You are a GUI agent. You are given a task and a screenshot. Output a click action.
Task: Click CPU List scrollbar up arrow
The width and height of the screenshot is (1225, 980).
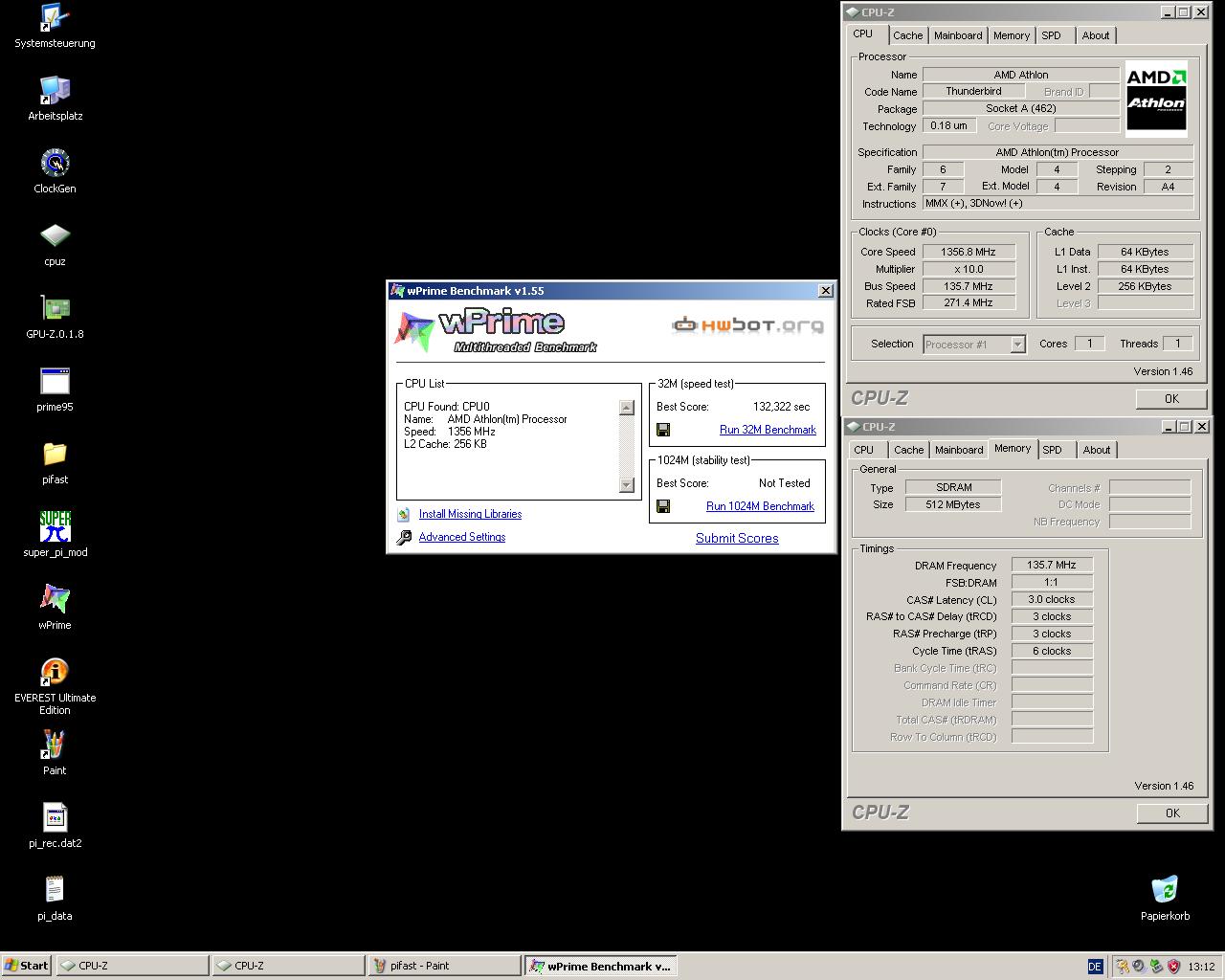click(627, 408)
